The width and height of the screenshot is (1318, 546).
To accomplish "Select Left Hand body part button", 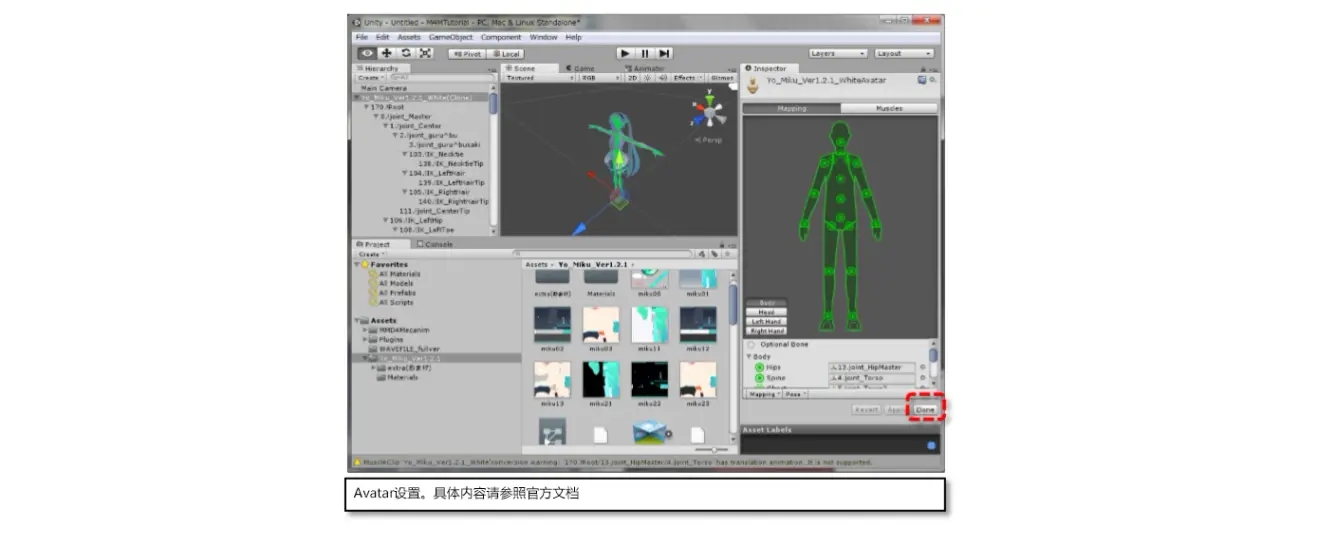I will pos(767,321).
